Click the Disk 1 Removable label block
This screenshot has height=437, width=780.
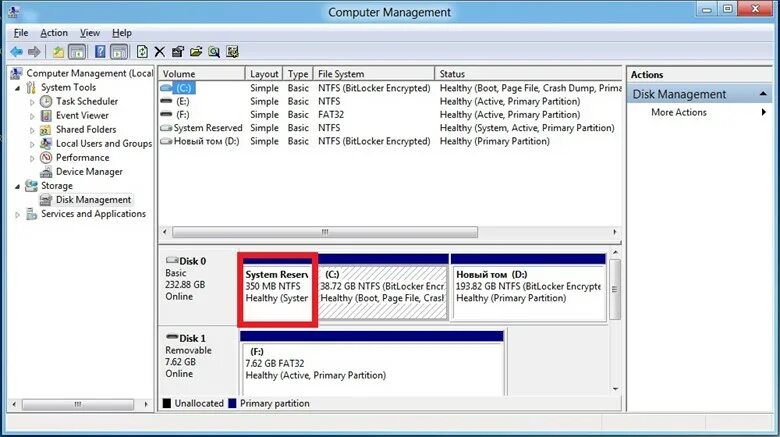(198, 361)
